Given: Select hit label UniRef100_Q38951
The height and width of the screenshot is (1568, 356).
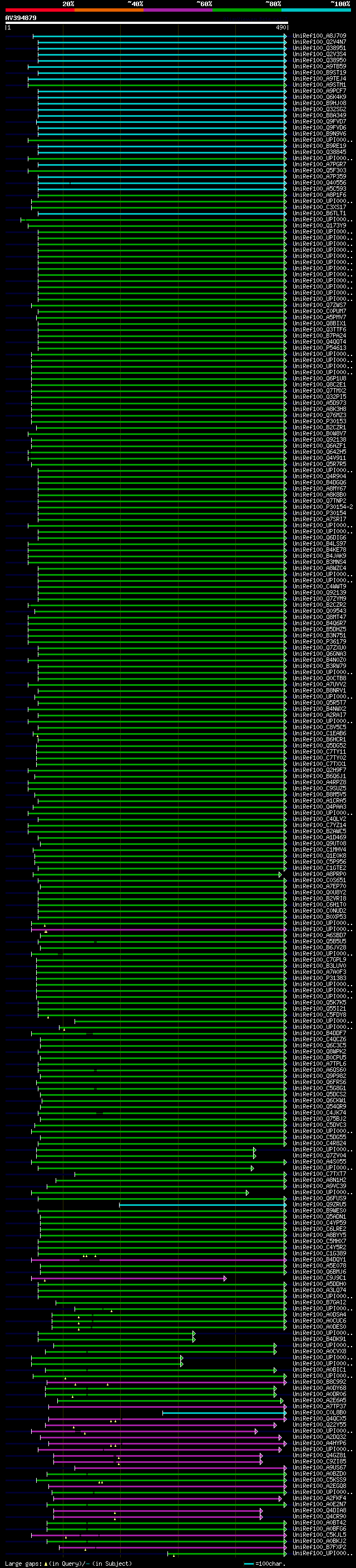Looking at the screenshot, I should [319, 48].
